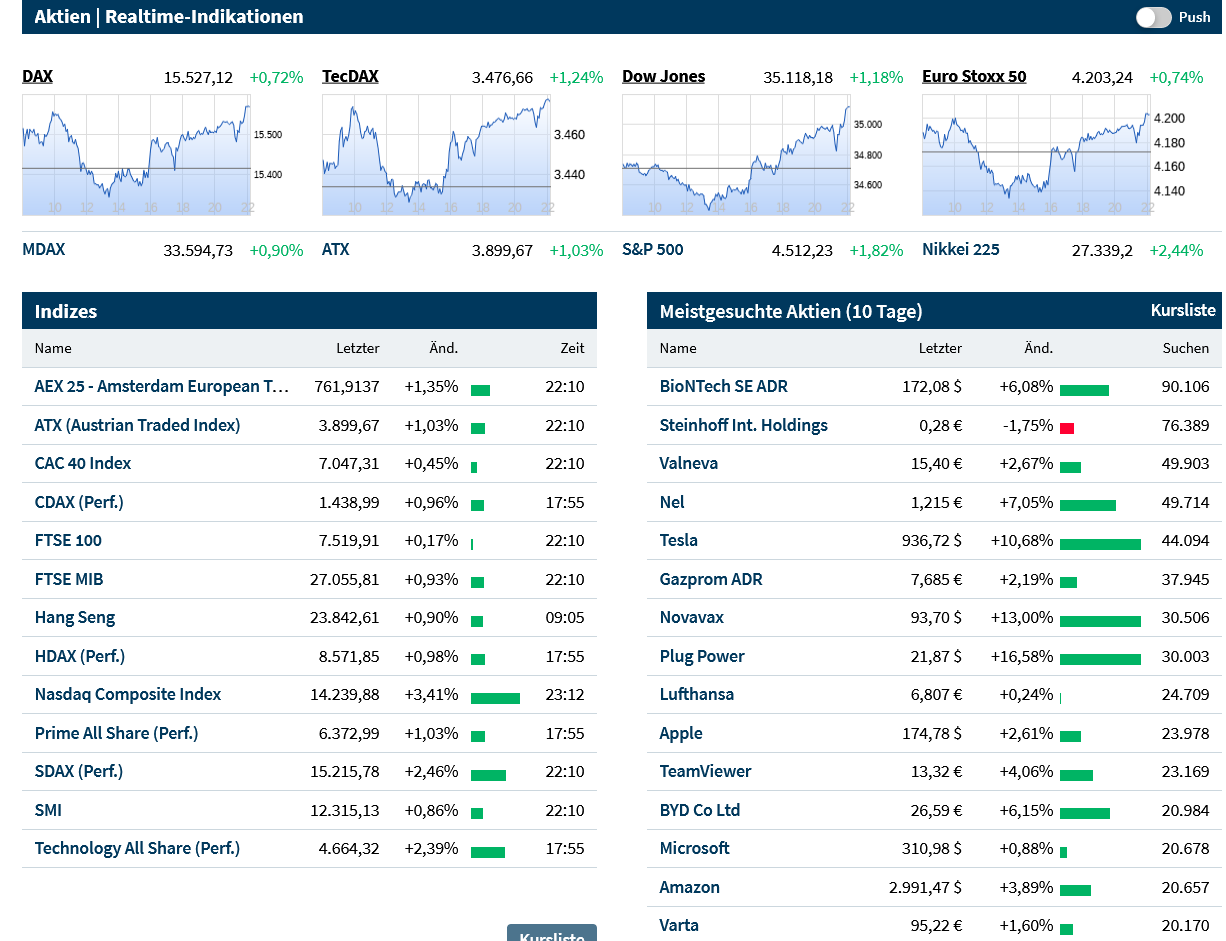Open Gazprom ADR stock
This screenshot has height=941, width=1226.
coord(711,580)
